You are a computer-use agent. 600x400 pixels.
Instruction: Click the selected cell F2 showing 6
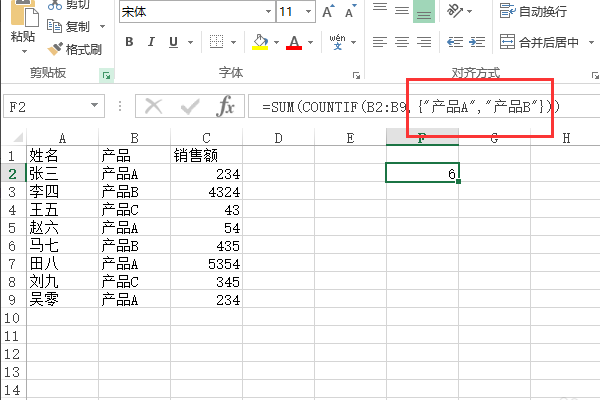(422, 173)
